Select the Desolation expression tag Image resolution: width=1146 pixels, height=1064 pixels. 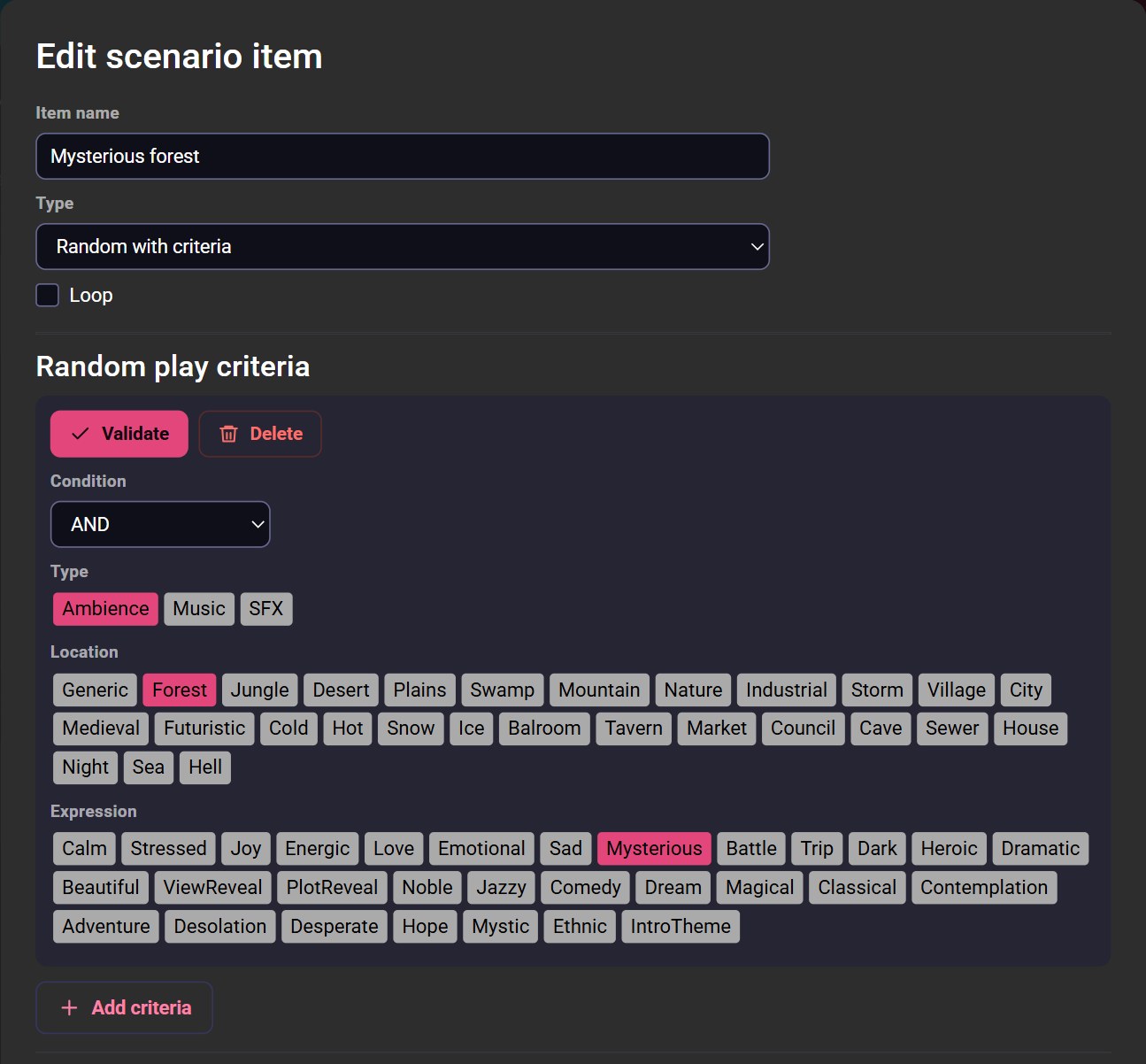220,927
